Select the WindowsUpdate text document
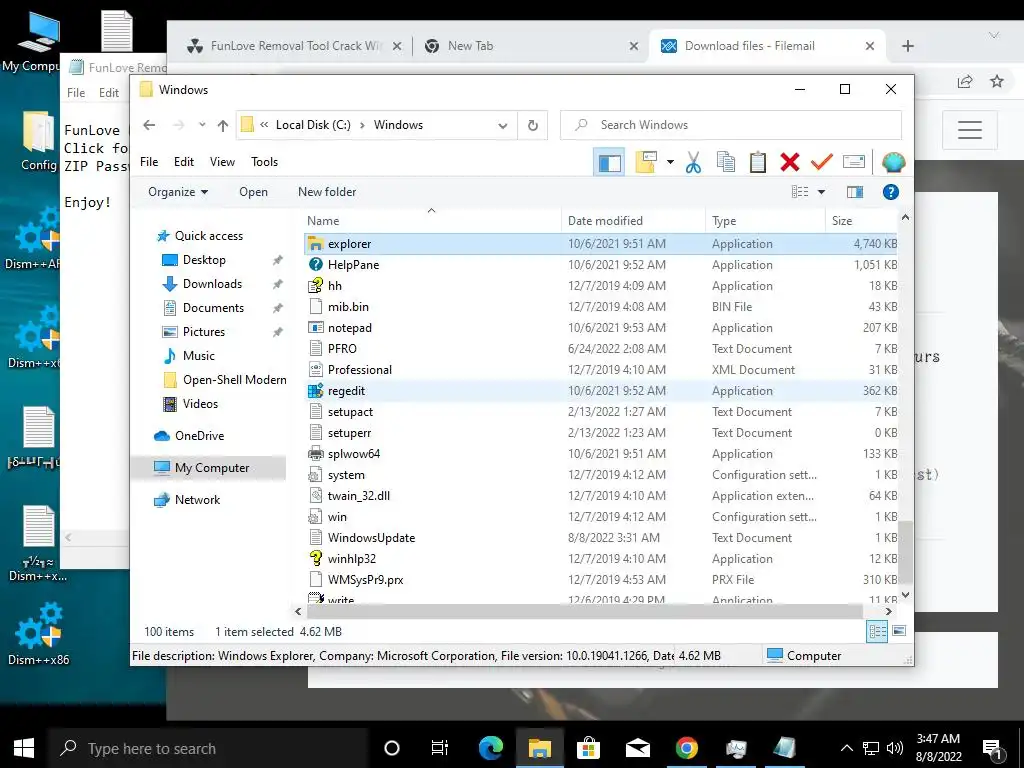This screenshot has height=768, width=1024. 601,537
